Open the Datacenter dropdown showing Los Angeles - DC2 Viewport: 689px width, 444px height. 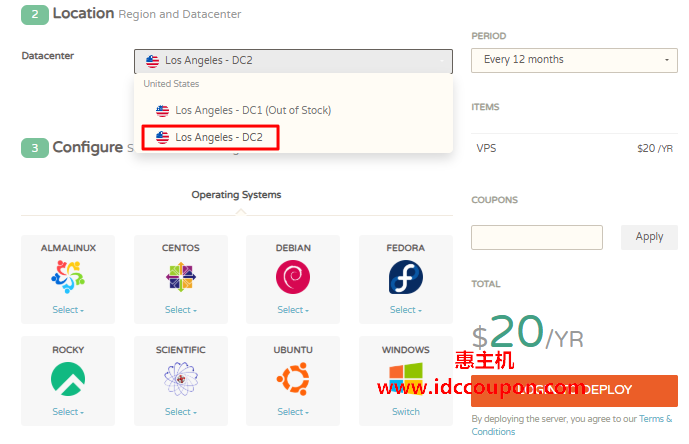point(293,61)
